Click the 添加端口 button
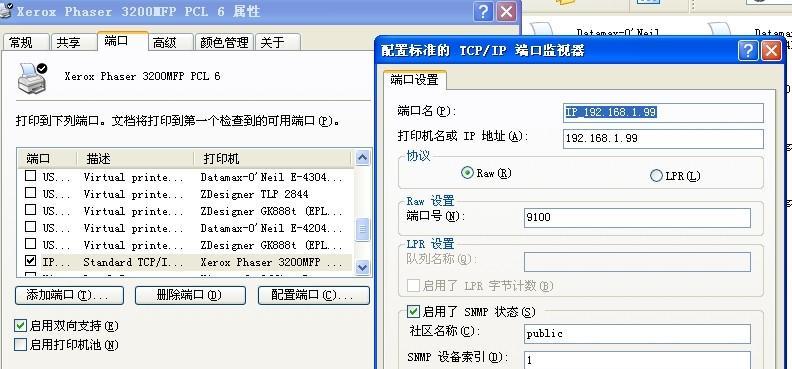This screenshot has width=792, height=369. (69, 295)
